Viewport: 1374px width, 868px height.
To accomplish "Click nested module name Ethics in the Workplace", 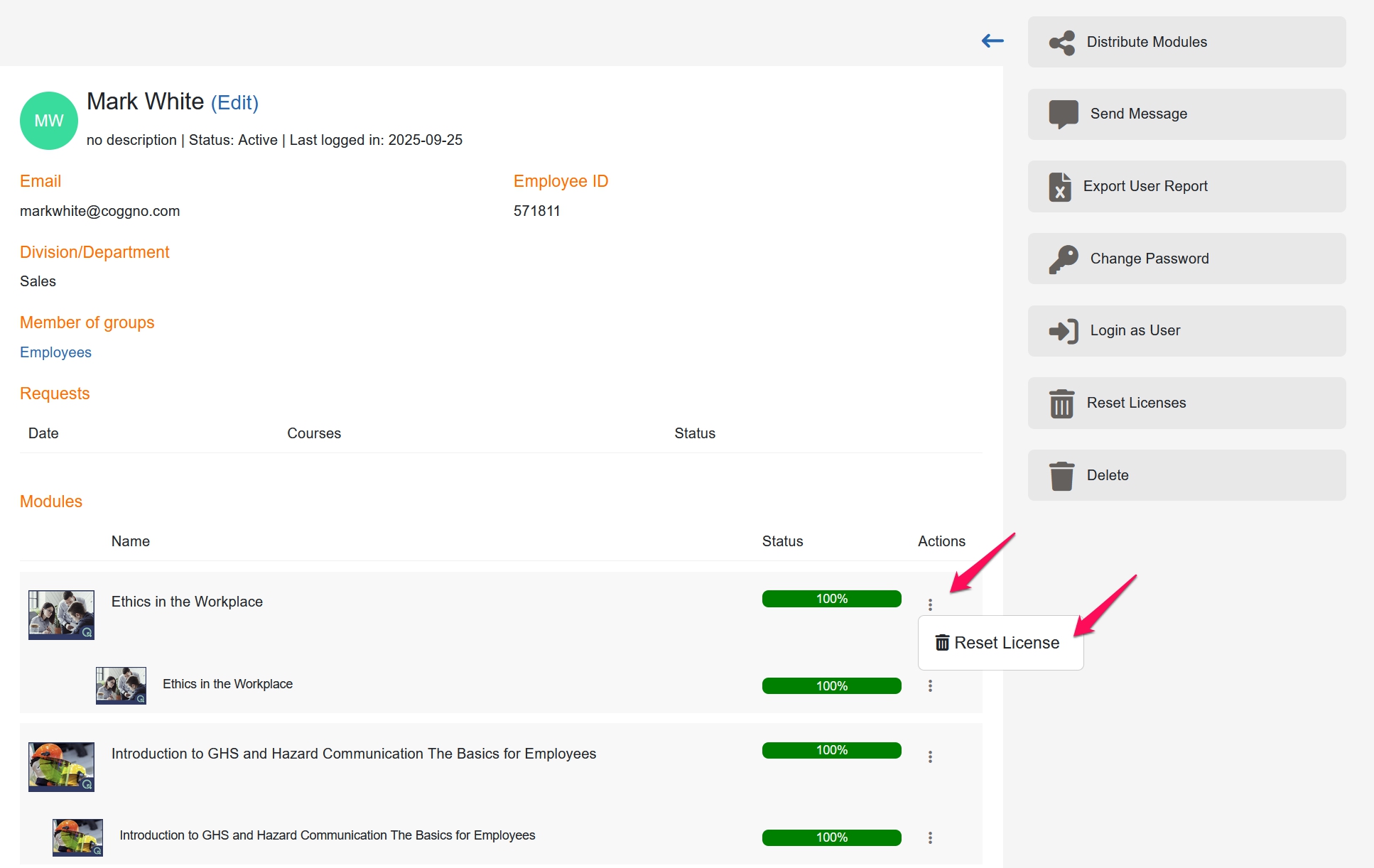I will 227,684.
